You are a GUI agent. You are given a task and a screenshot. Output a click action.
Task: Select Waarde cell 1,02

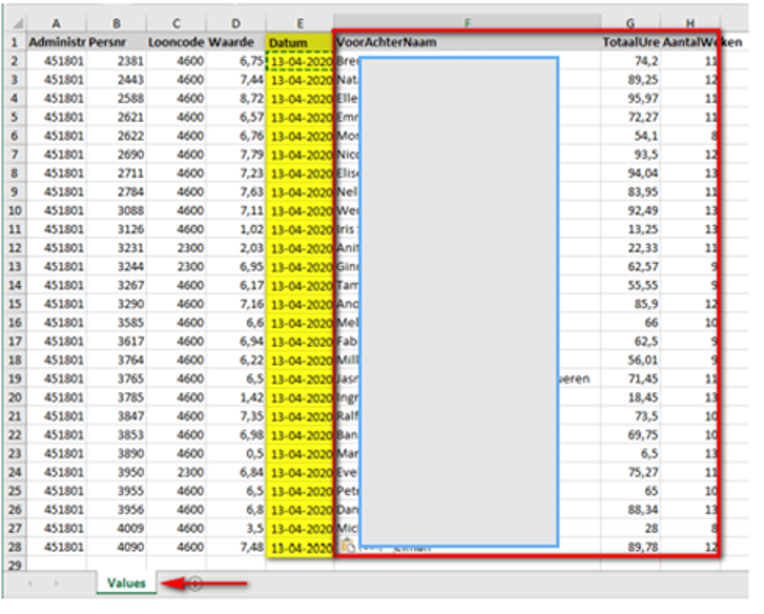[237, 230]
